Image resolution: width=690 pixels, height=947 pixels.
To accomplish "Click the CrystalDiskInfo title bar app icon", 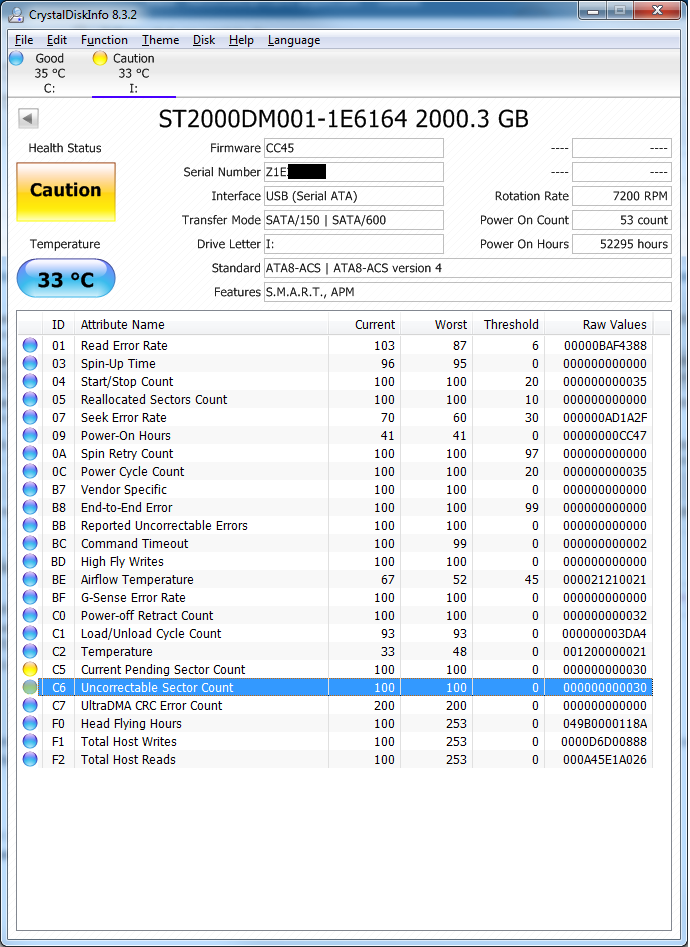I will 16,15.
